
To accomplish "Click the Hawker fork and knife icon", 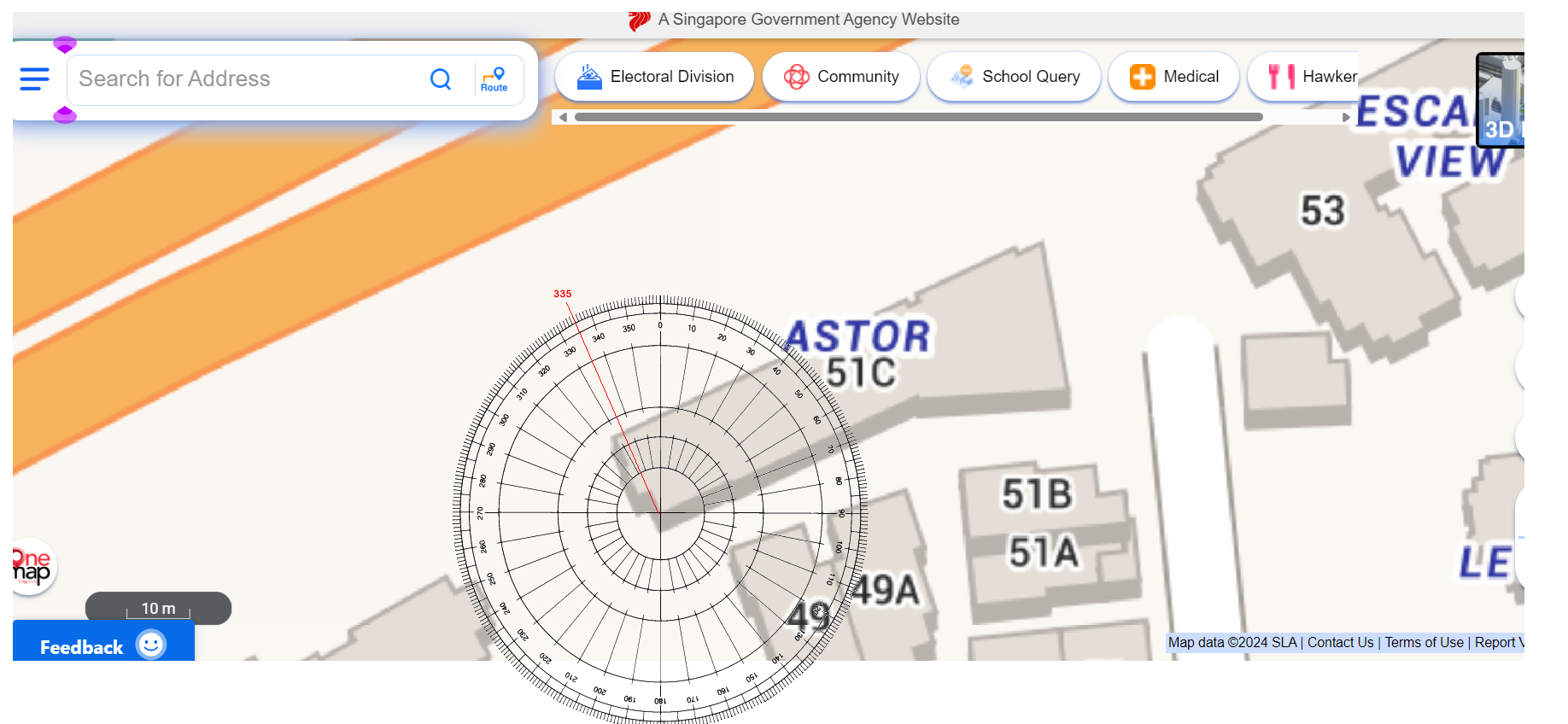I will 1280,77.
